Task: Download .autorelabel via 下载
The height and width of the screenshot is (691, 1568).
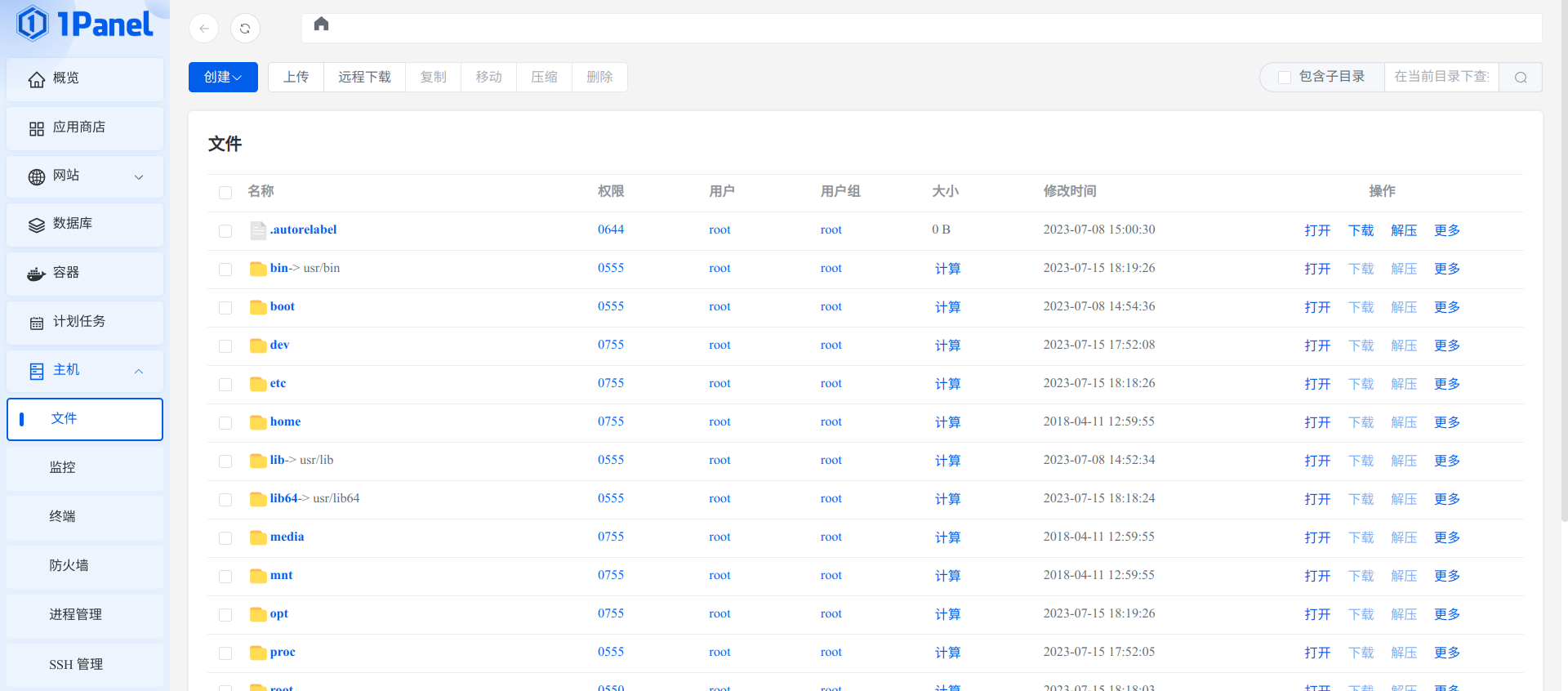Action: click(x=1361, y=230)
